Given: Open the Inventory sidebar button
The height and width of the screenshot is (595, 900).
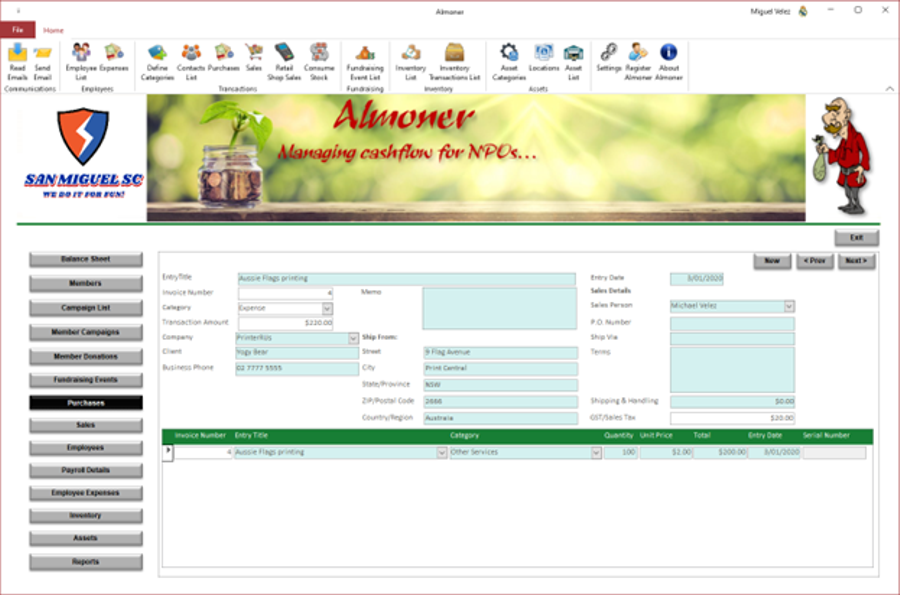Looking at the screenshot, I should 86,516.
